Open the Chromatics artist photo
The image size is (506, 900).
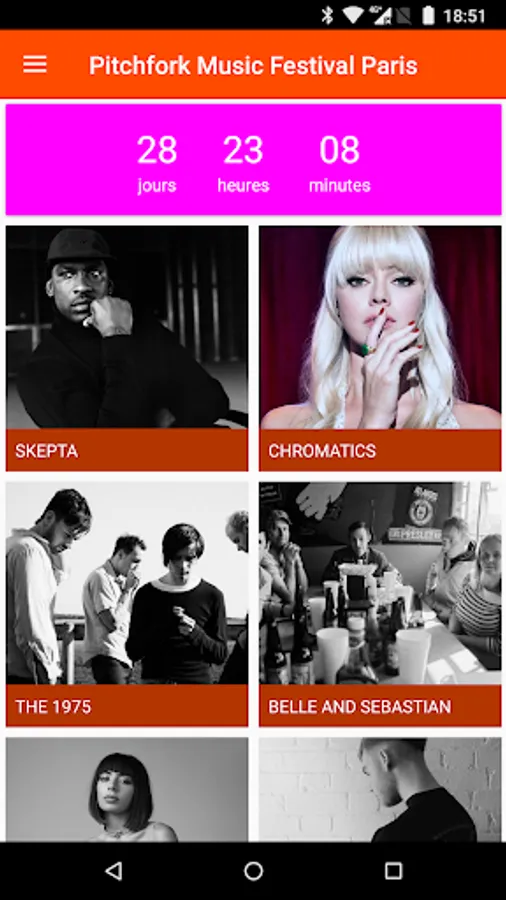coord(380,327)
